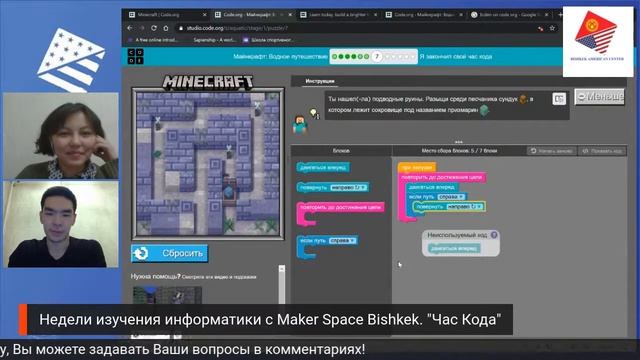This screenshot has width=640, height=360.
Task: Select 'двигаться вперед' block inside the repeat loop
Action: (431, 187)
